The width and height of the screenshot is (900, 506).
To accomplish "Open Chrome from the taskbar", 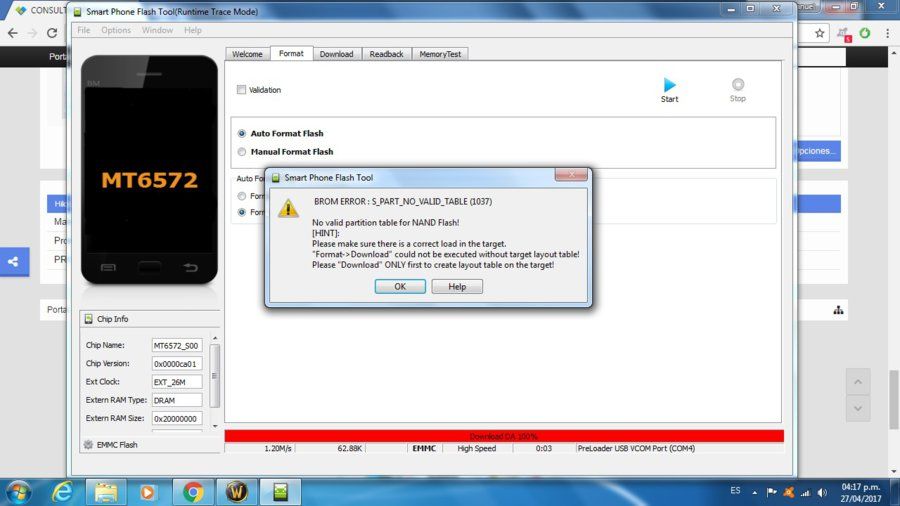I will (x=193, y=492).
